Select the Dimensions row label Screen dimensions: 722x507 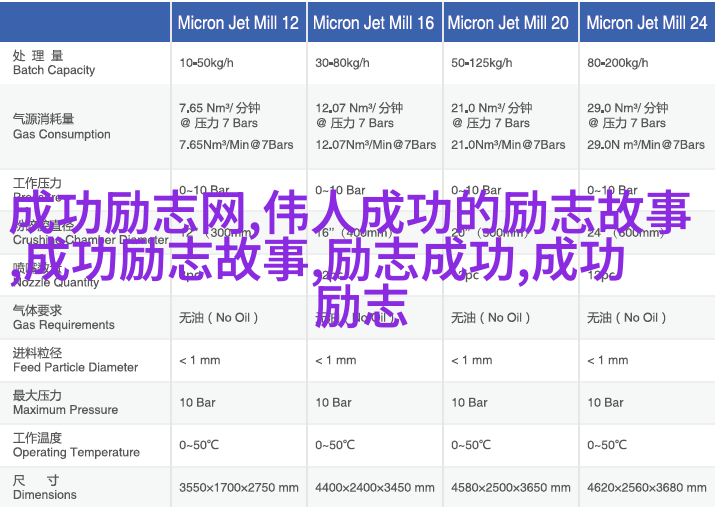[x=45, y=488]
